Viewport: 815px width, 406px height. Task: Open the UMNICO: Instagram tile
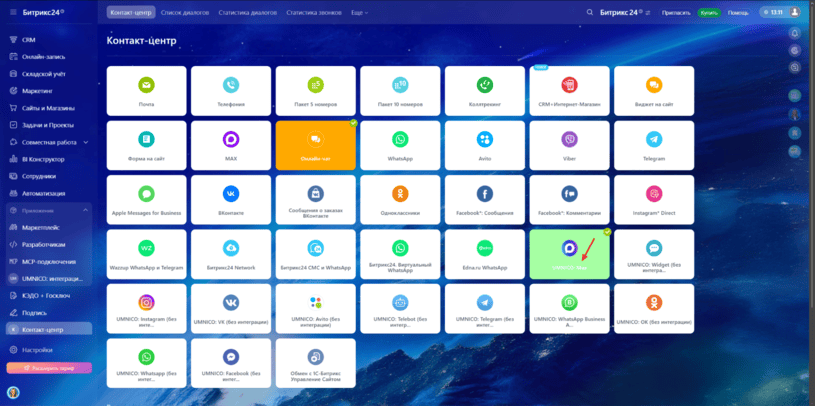point(146,308)
